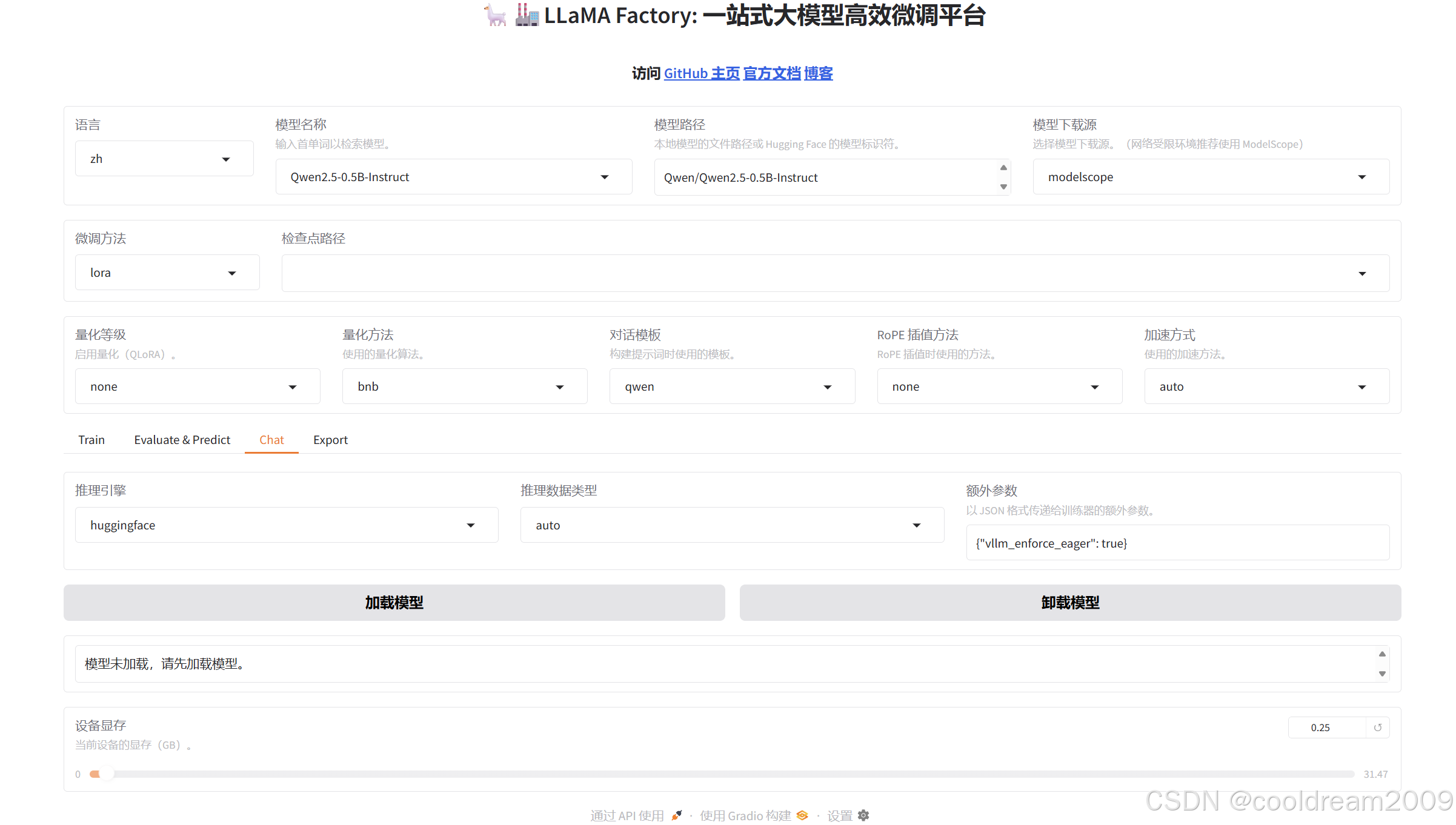Click the 通过 API 使用 footer link

636,815
